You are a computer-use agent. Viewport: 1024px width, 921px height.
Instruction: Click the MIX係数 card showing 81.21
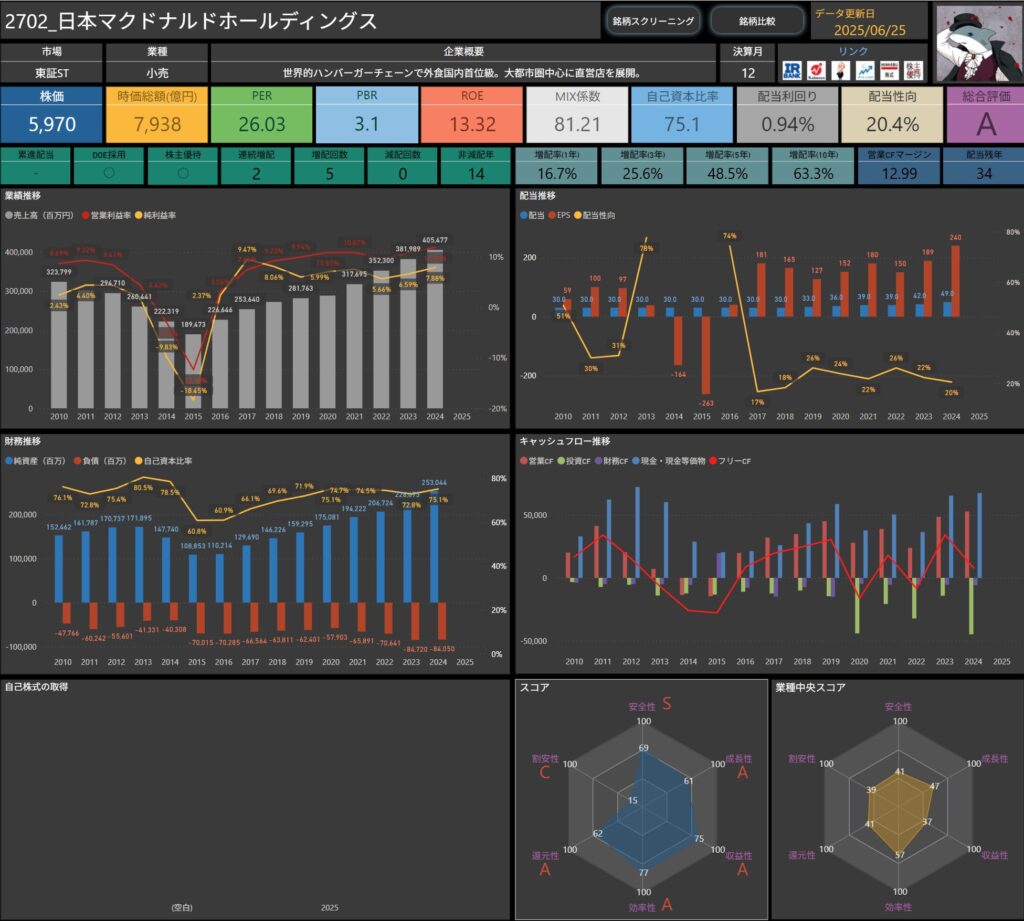[577, 114]
